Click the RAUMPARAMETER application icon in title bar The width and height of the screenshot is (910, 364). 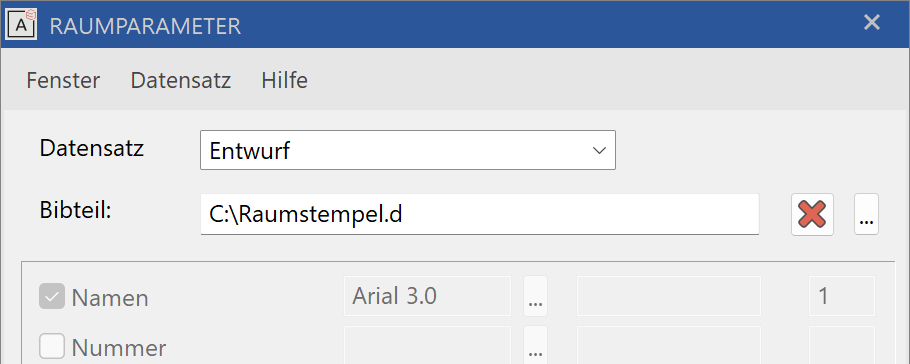coord(20,24)
